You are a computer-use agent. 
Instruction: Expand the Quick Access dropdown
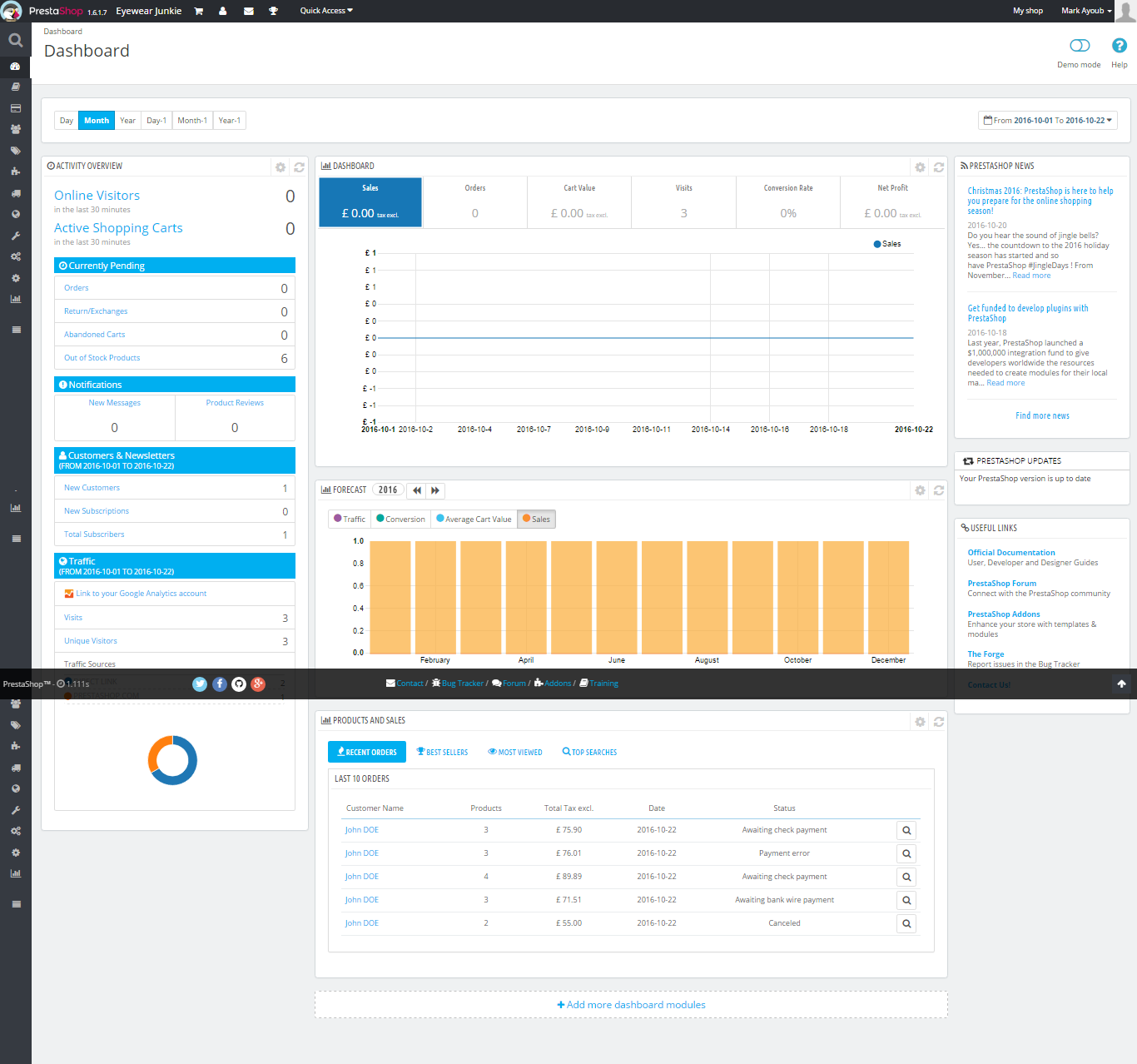coord(326,11)
